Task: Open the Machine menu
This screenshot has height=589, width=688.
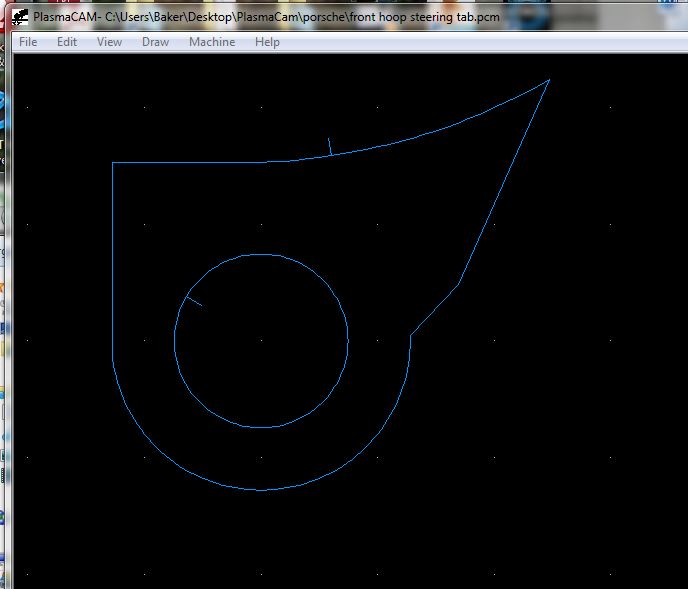Action: pos(212,42)
